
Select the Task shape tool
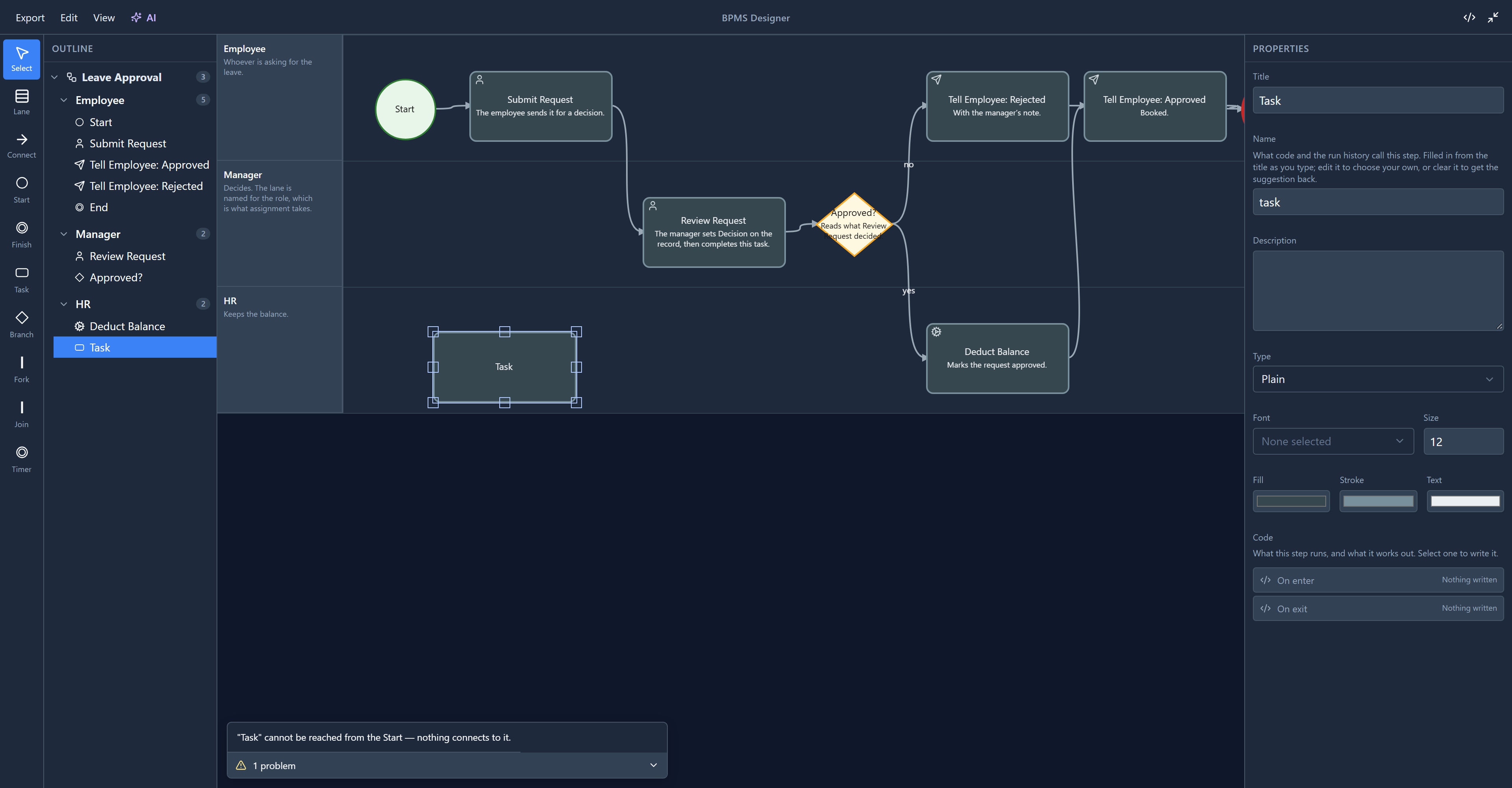click(x=22, y=280)
